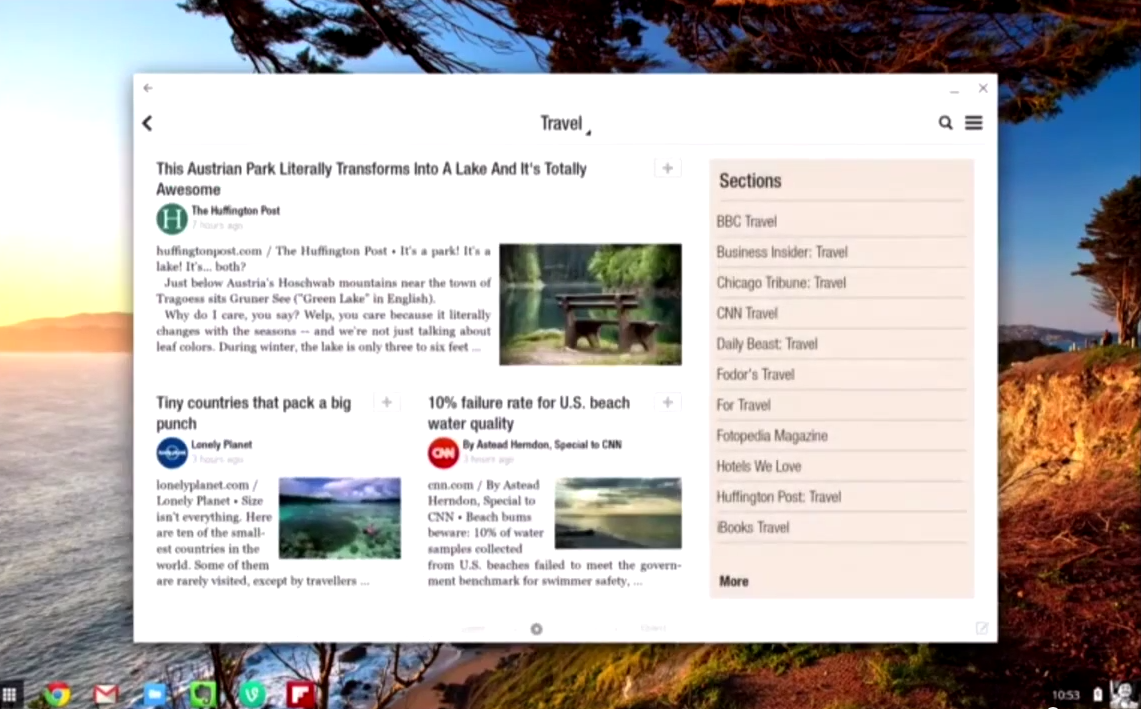This screenshot has width=1141, height=709.
Task: Open Tiny countries that pack a big punch
Action: coord(253,413)
